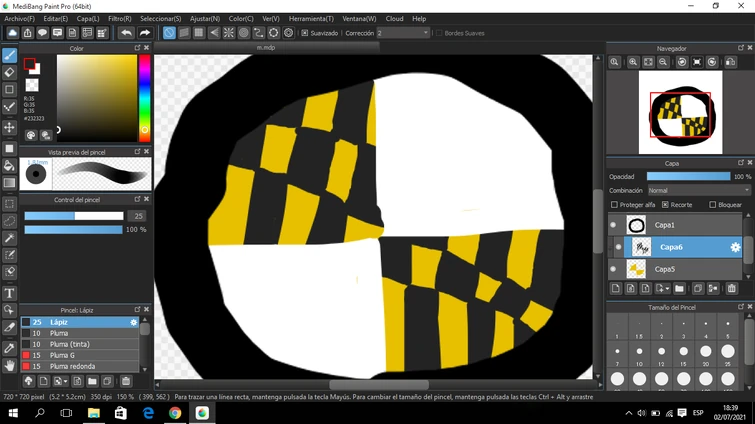Select the Bucket fill tool
755x424 pixels.
coord(10,166)
